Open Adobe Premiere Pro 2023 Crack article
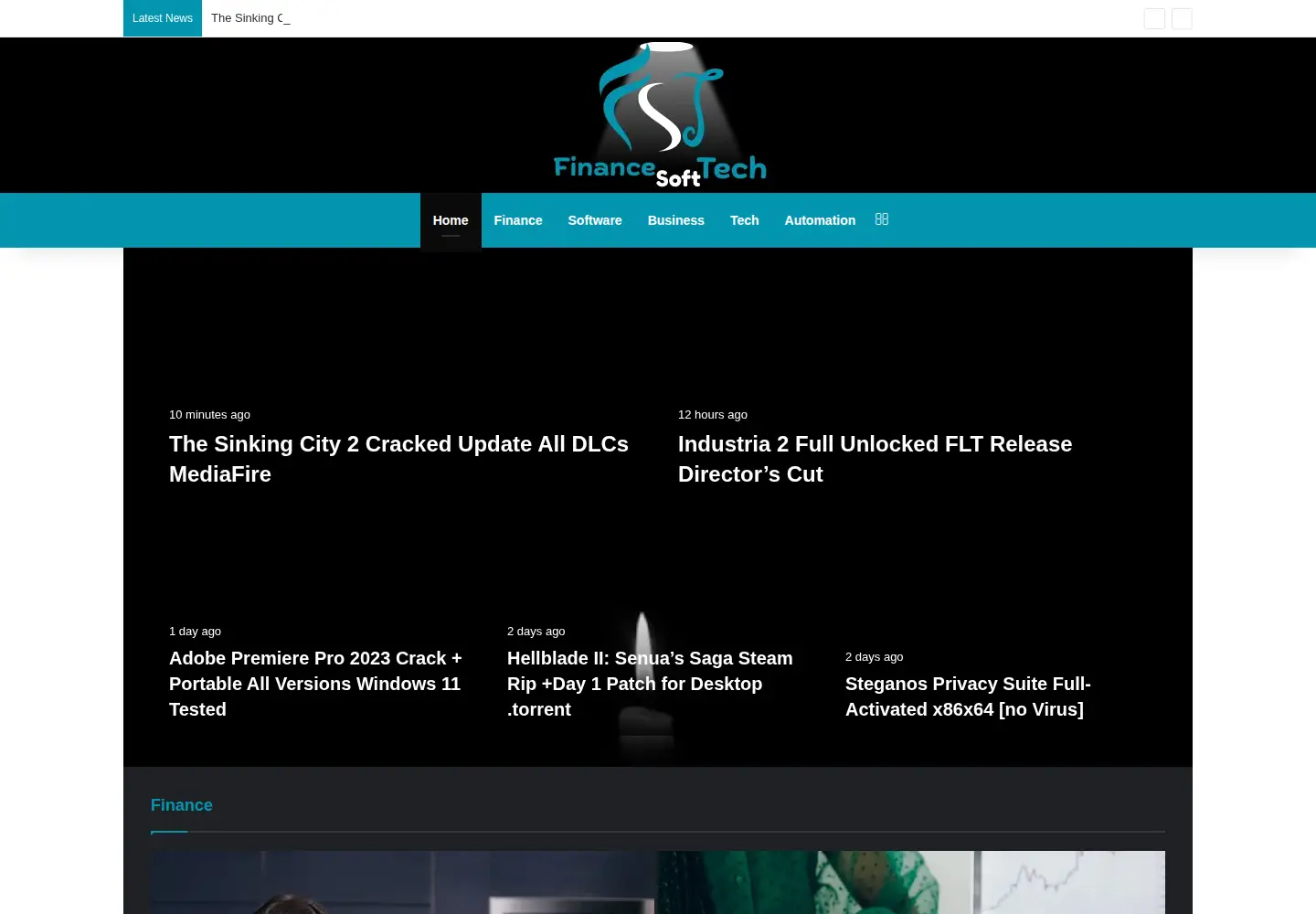Screen dimensions: 1316x914 click(x=315, y=684)
